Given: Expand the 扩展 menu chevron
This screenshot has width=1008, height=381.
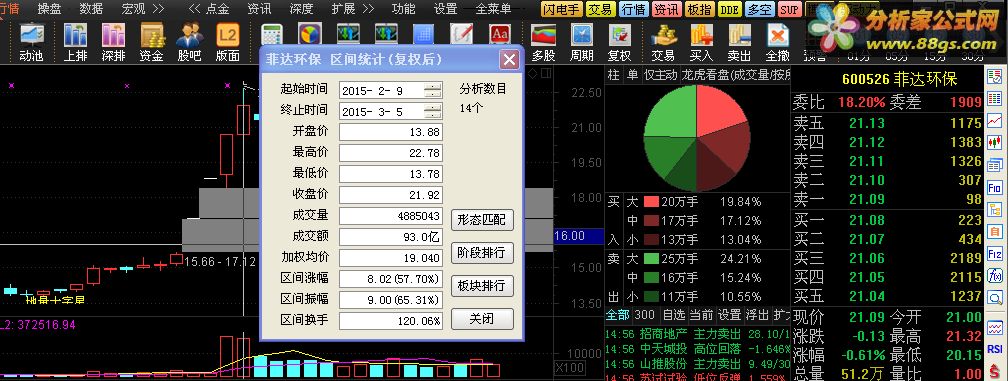Looking at the screenshot, I should pos(368,9).
